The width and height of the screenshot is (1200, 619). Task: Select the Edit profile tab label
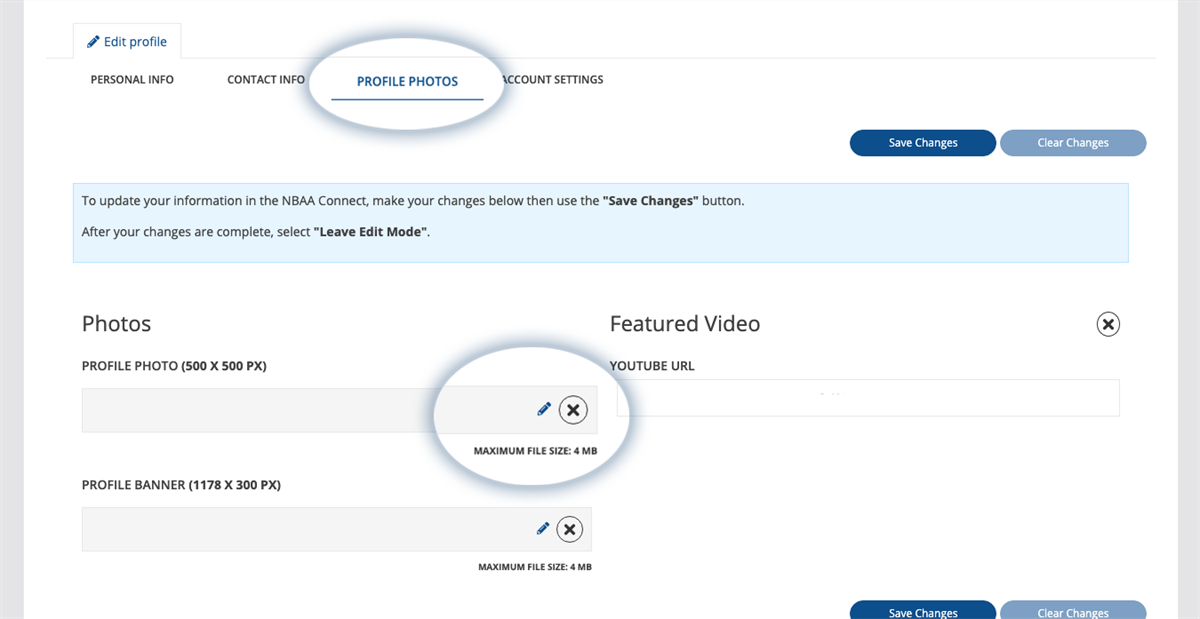135,42
